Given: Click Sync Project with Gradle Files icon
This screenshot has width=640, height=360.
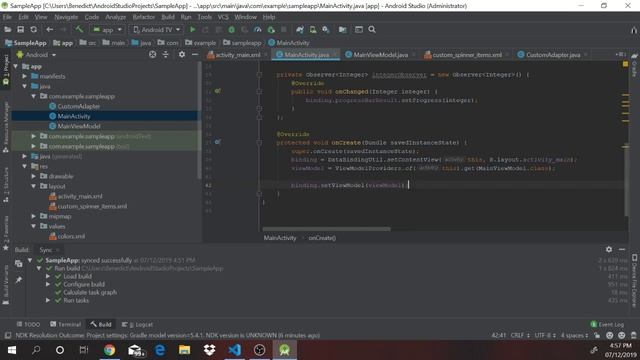Looking at the screenshot, I should (x=300, y=29).
